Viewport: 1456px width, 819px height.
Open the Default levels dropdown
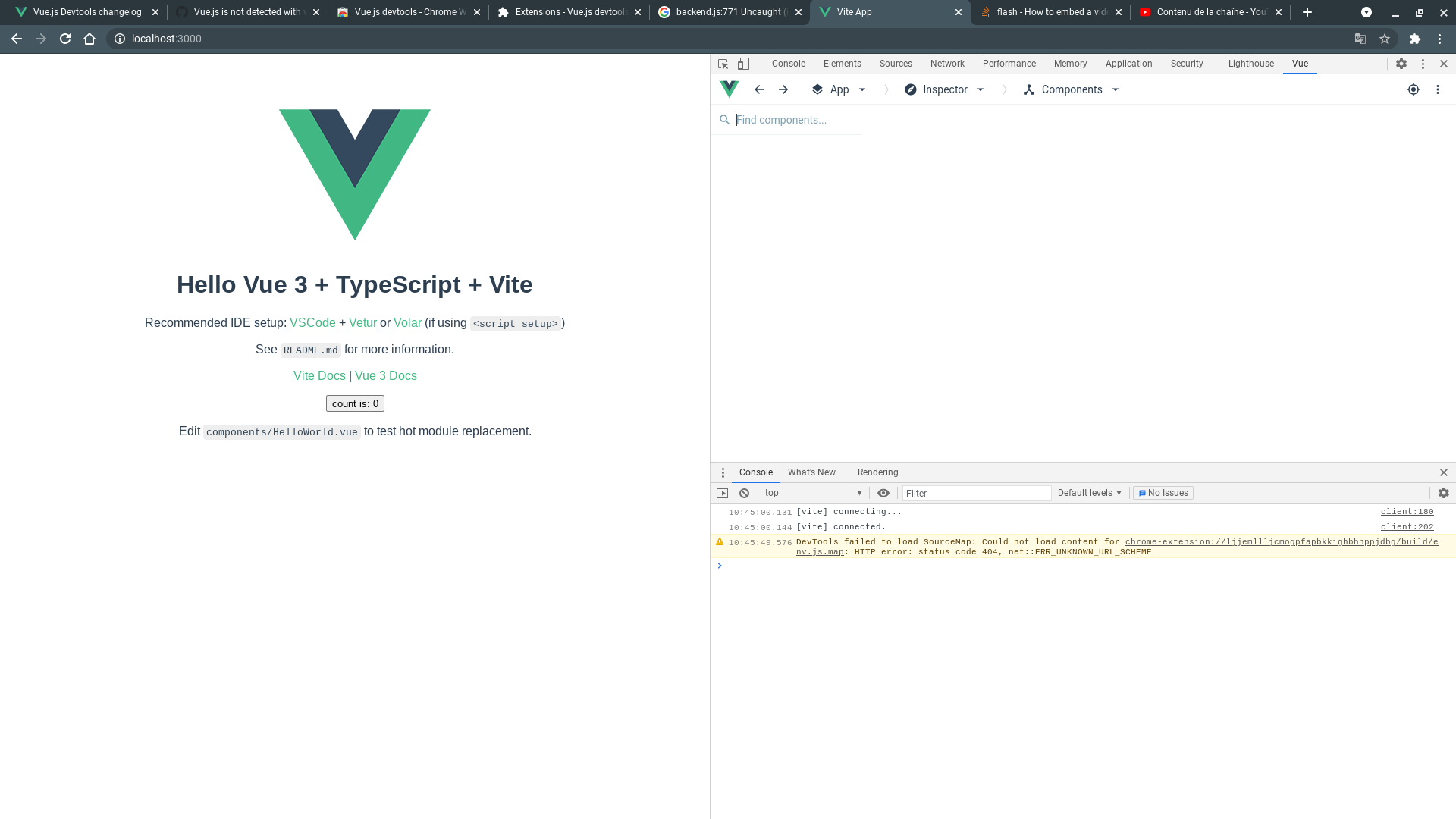click(x=1090, y=493)
